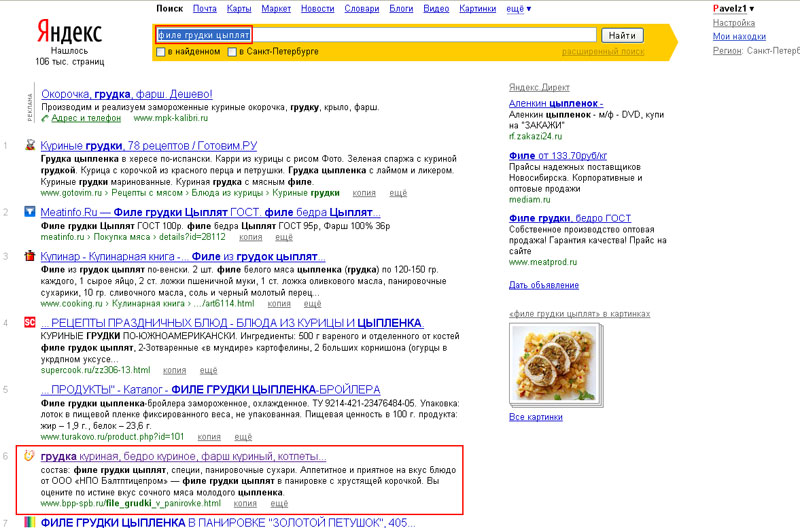Open the 'Филе от 133.70руб/кг' ad
The width and height of the screenshot is (800, 528).
tap(558, 156)
